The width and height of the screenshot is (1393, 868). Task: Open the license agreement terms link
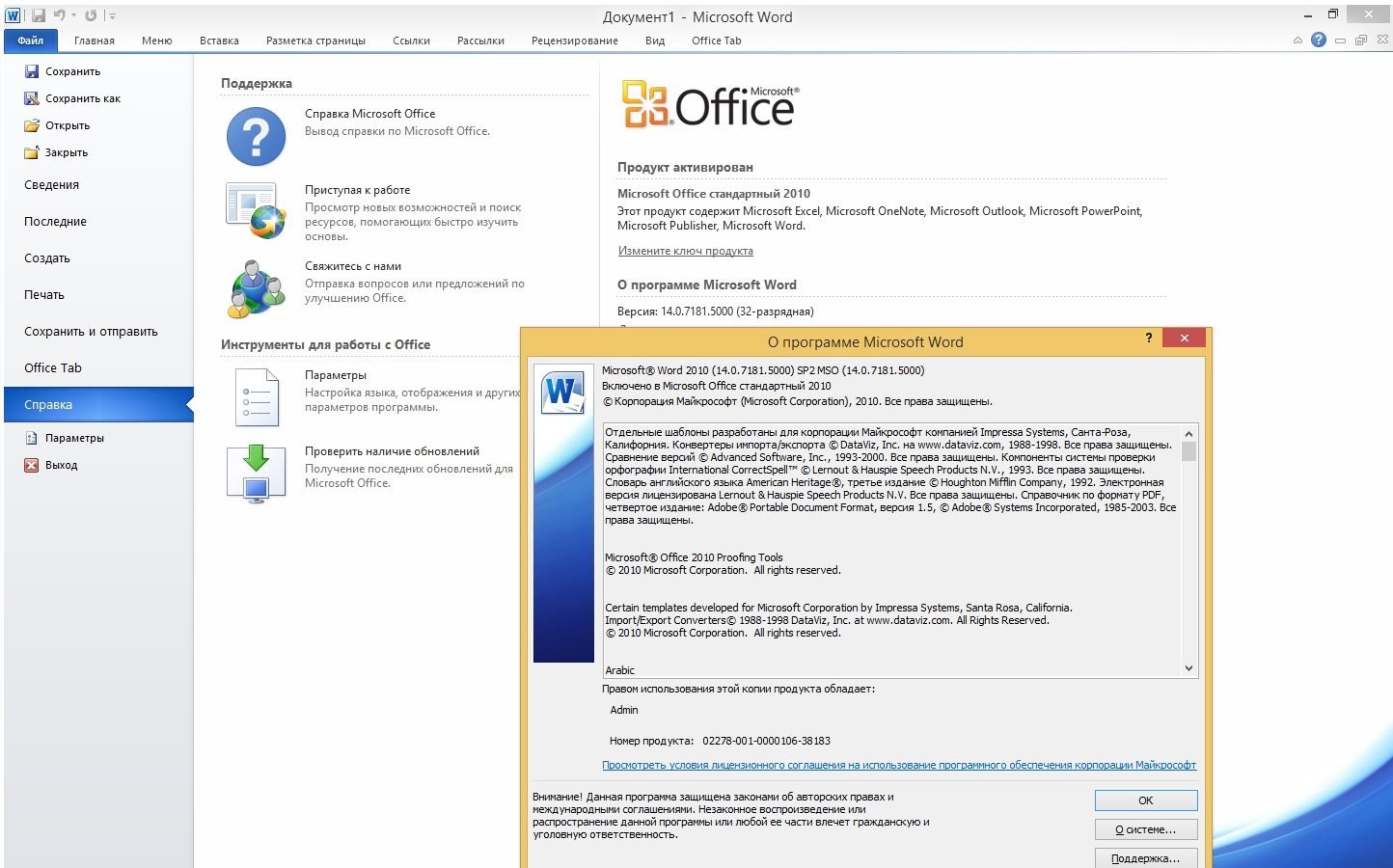899,765
